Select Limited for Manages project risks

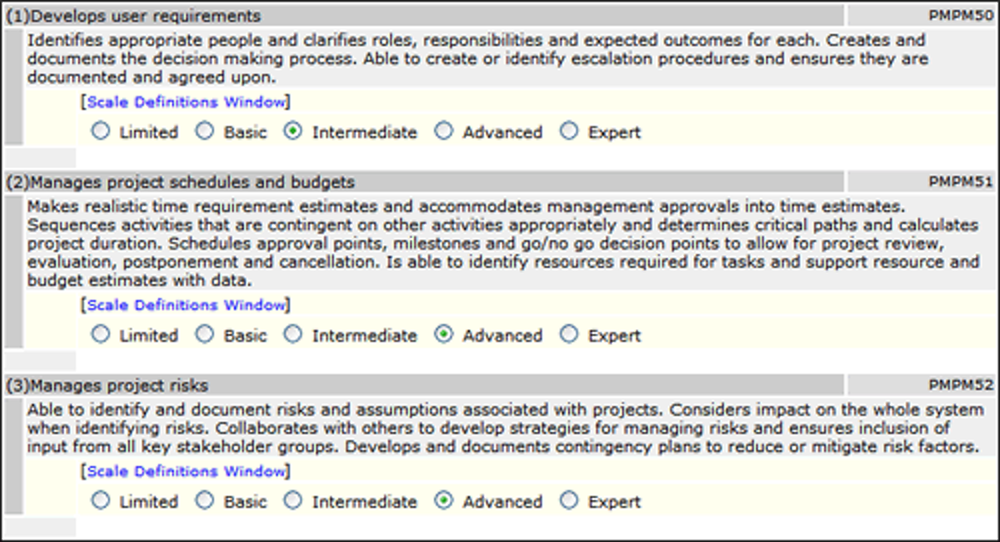click(100, 501)
